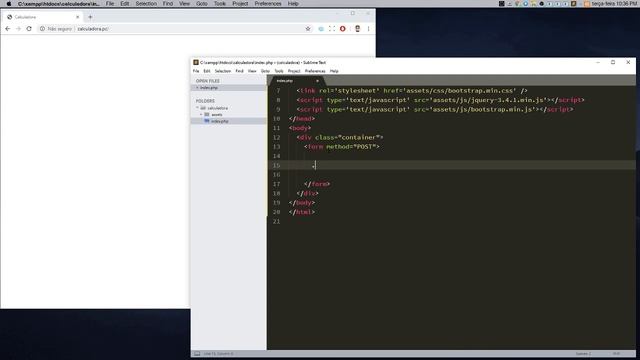
Task: Click line number 13 in the gutter
Action: pyautogui.click(x=277, y=147)
